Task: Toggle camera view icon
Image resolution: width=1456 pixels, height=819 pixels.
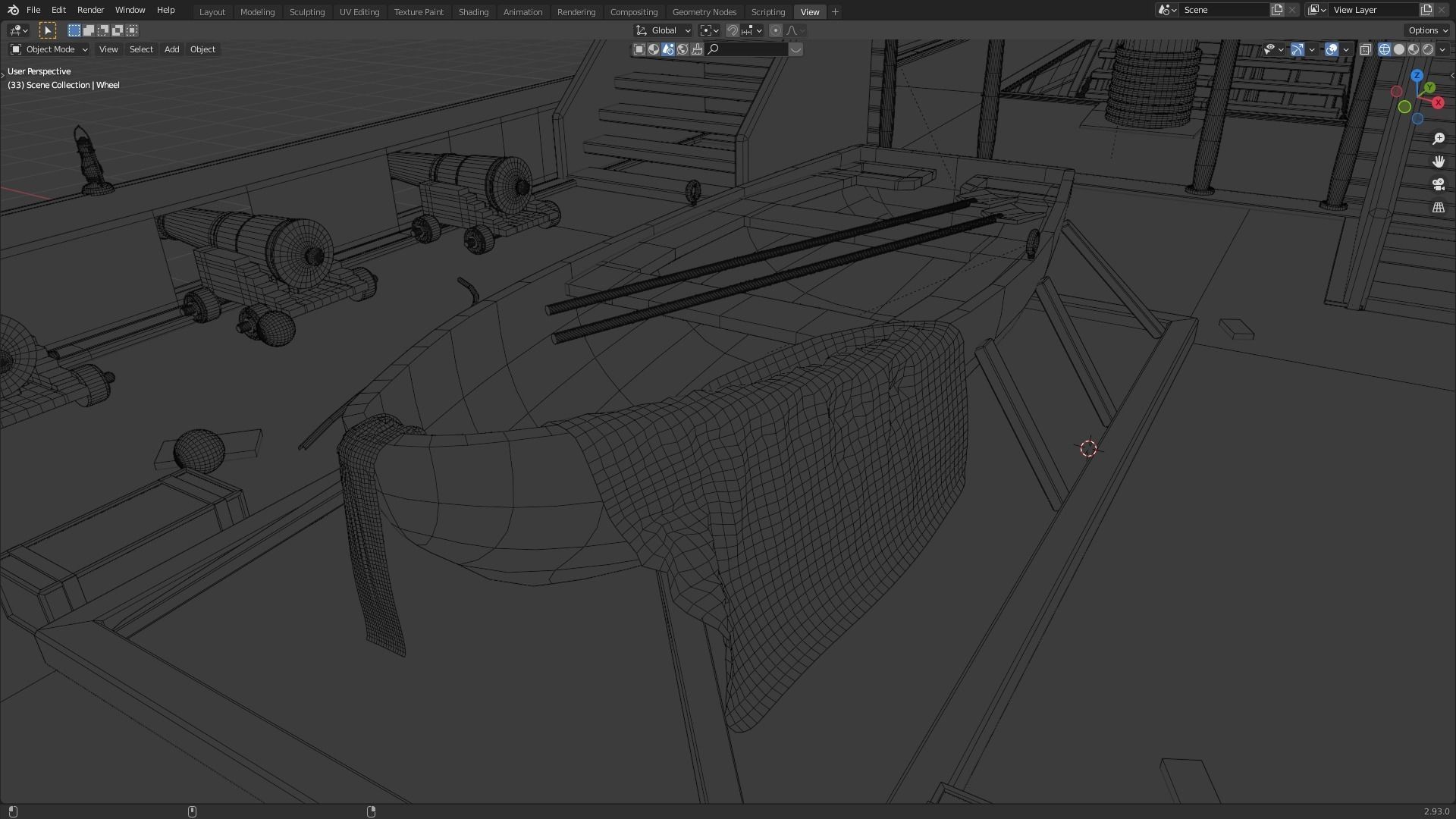Action: click(x=1438, y=184)
